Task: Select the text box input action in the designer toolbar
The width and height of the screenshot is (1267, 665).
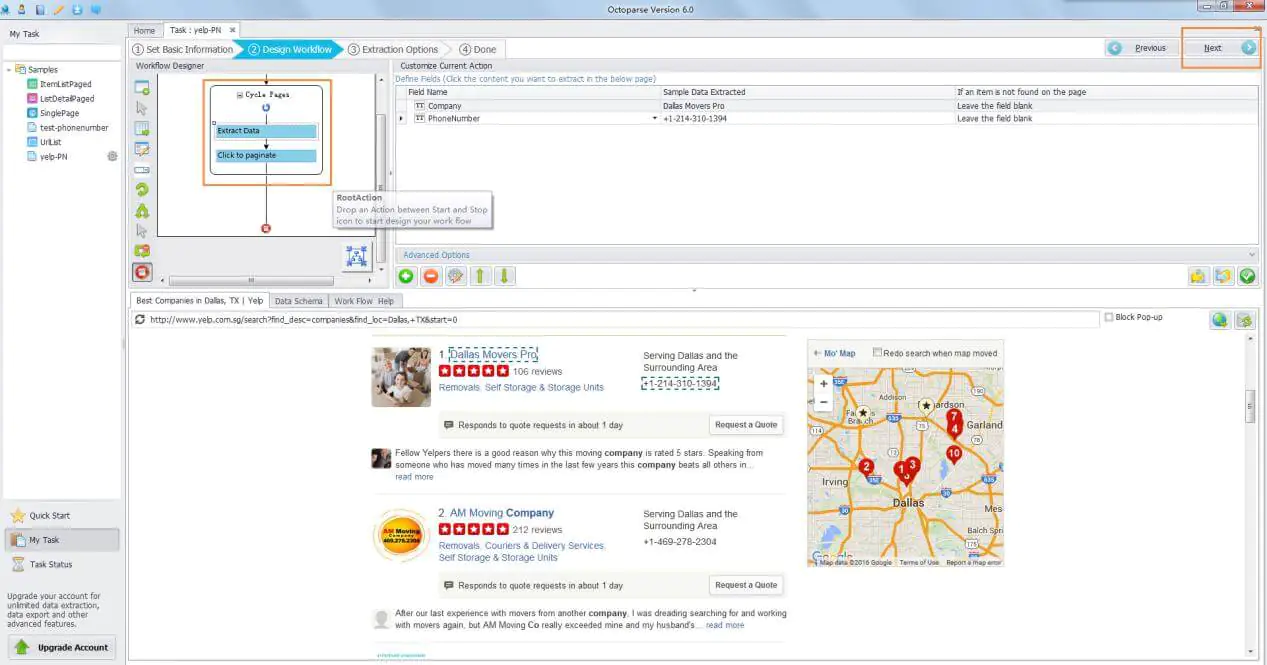Action: (x=142, y=169)
